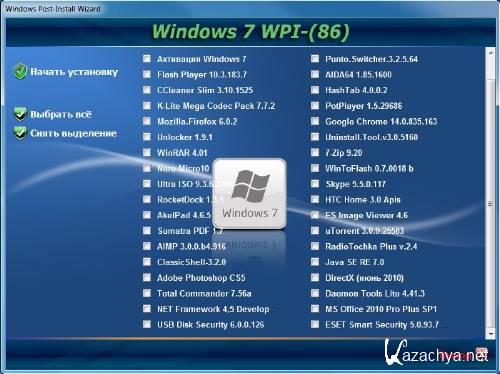Enable the Flash Player 10.3.183.7 checkbox
Screen dimensions: 500x374
(147, 74)
